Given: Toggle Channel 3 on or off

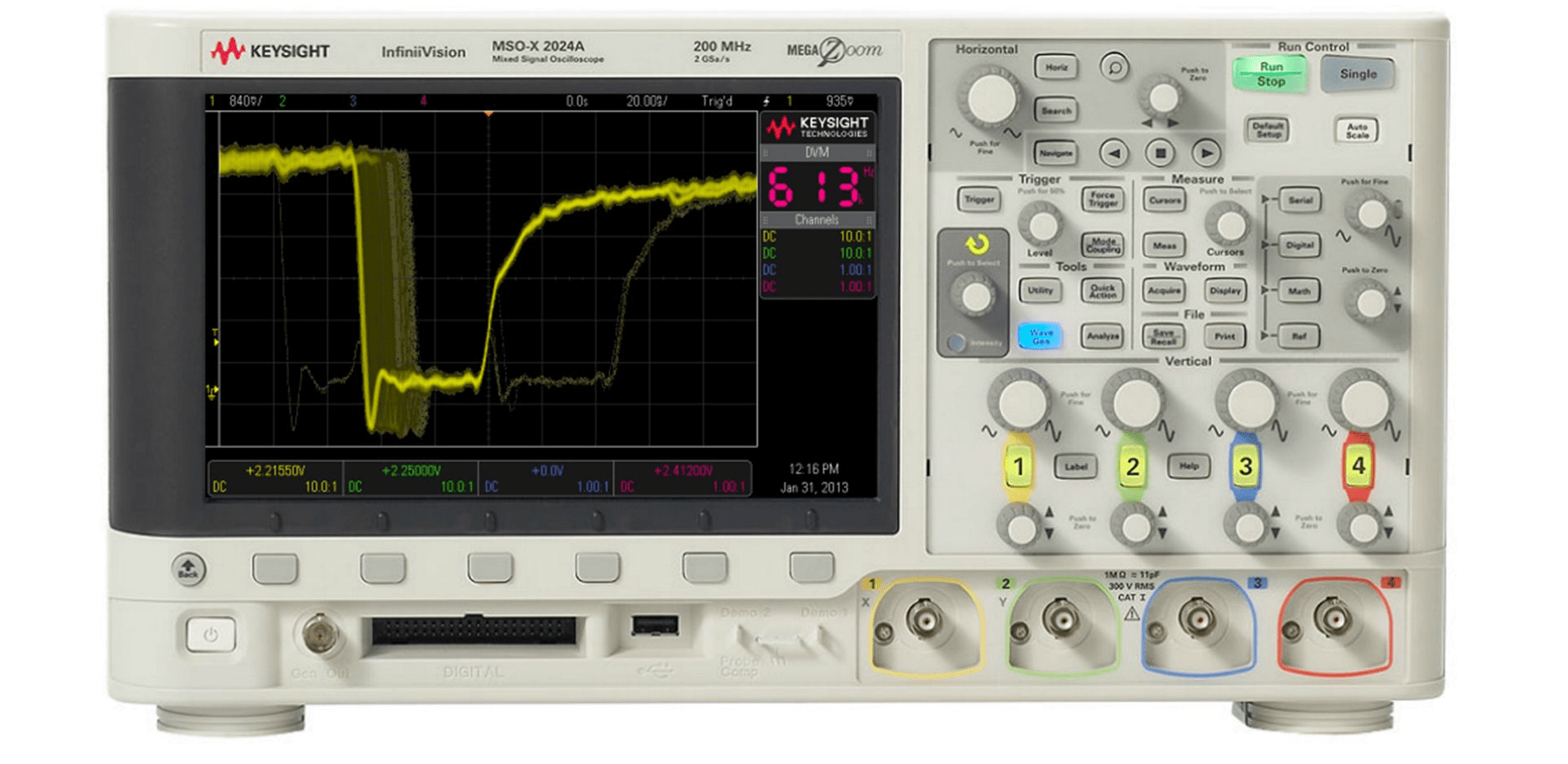Looking at the screenshot, I should pos(1245,467).
